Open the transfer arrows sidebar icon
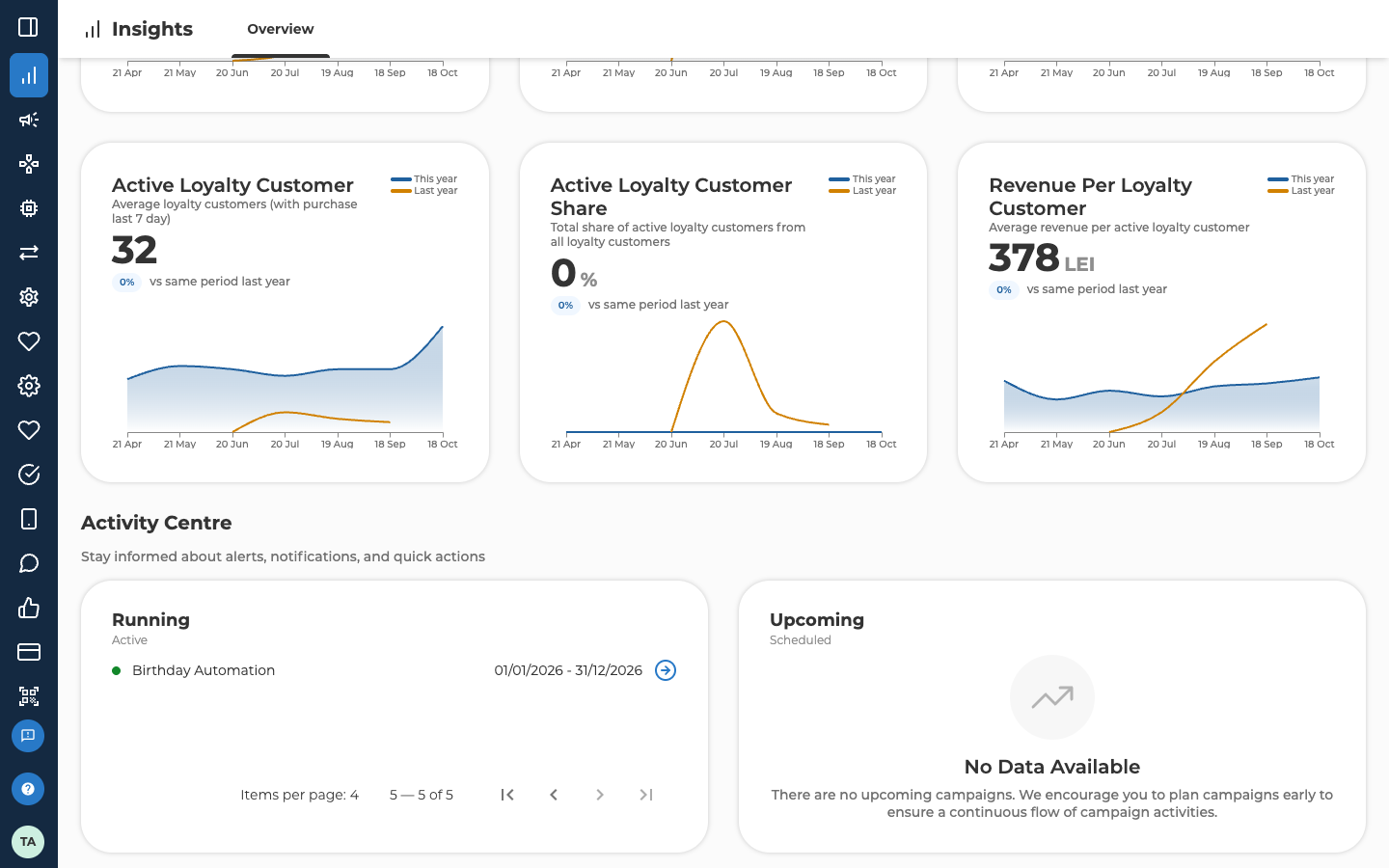The width and height of the screenshot is (1389, 868). click(29, 253)
